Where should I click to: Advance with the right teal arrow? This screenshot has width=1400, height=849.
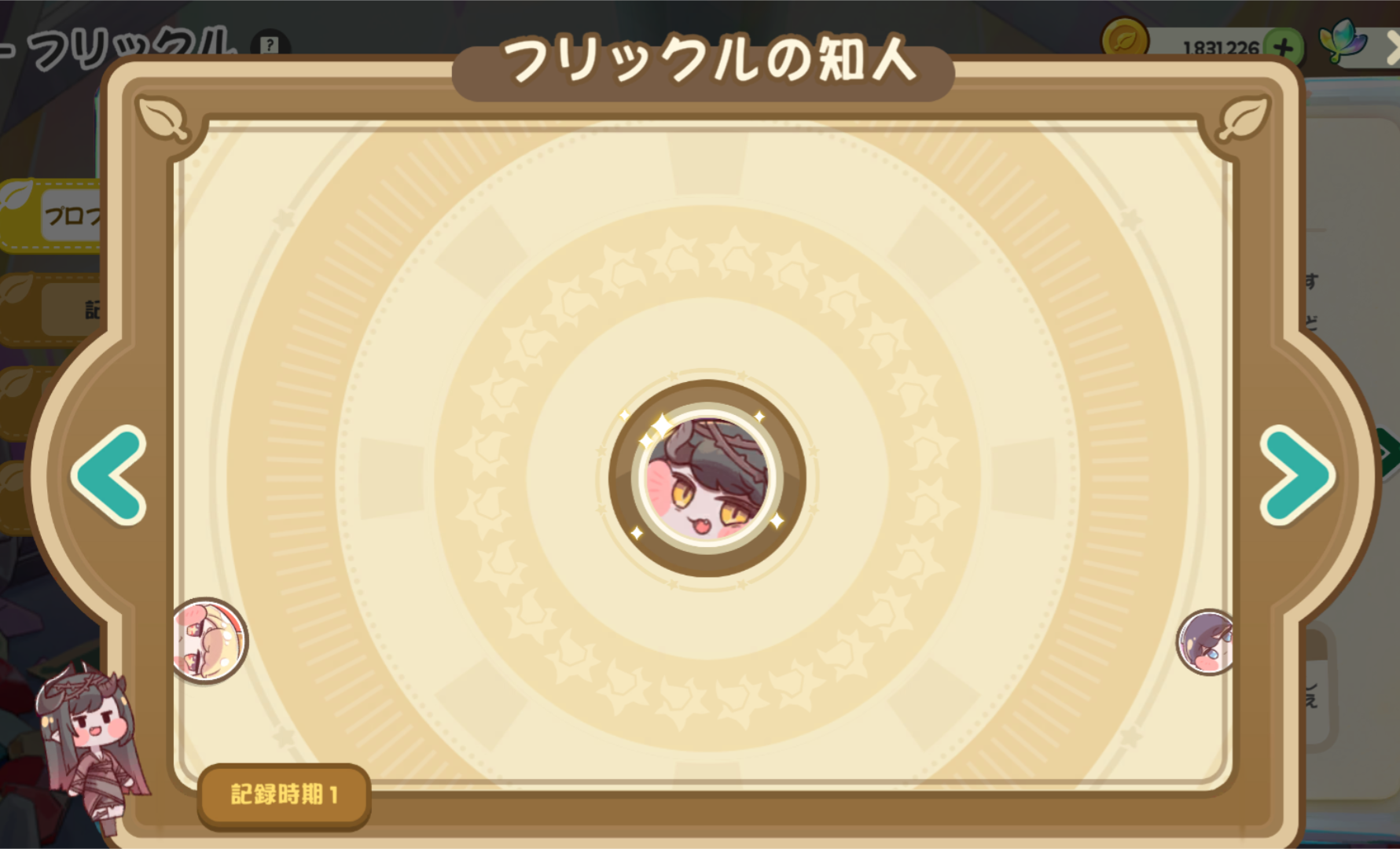pos(1297,476)
